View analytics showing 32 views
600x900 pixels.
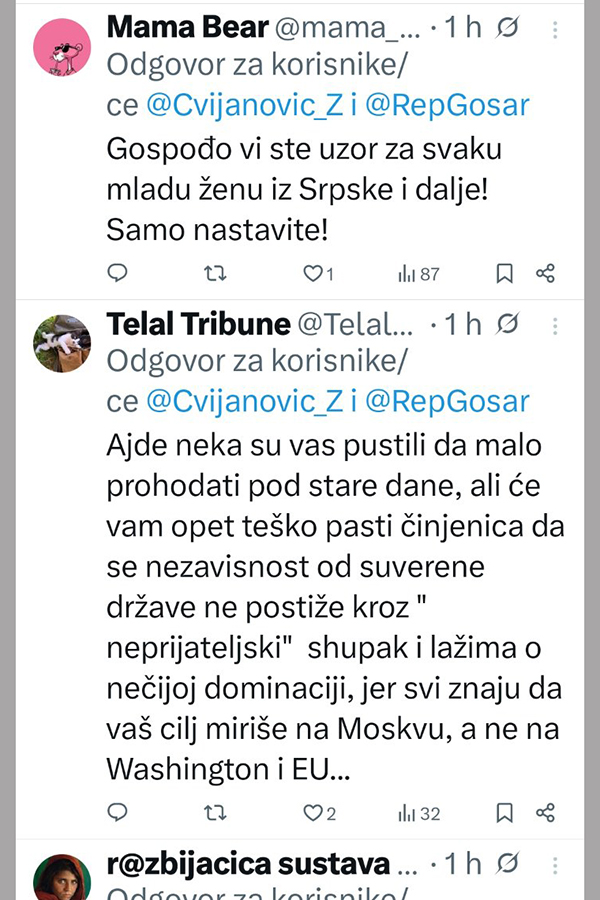419,812
